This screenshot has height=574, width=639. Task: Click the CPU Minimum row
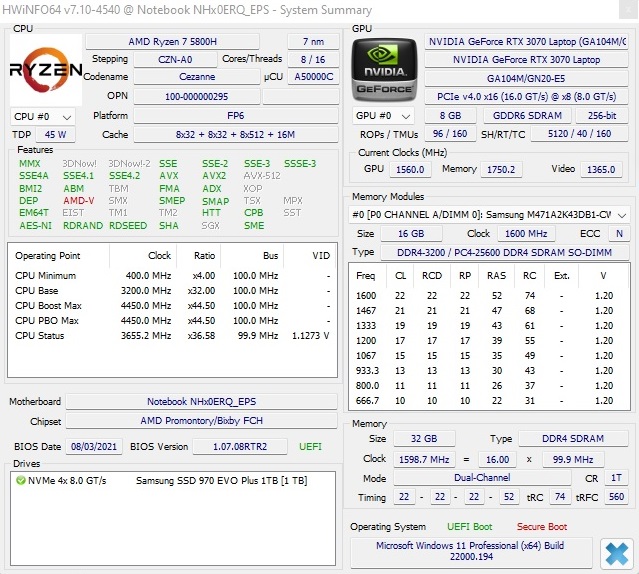(x=172, y=275)
